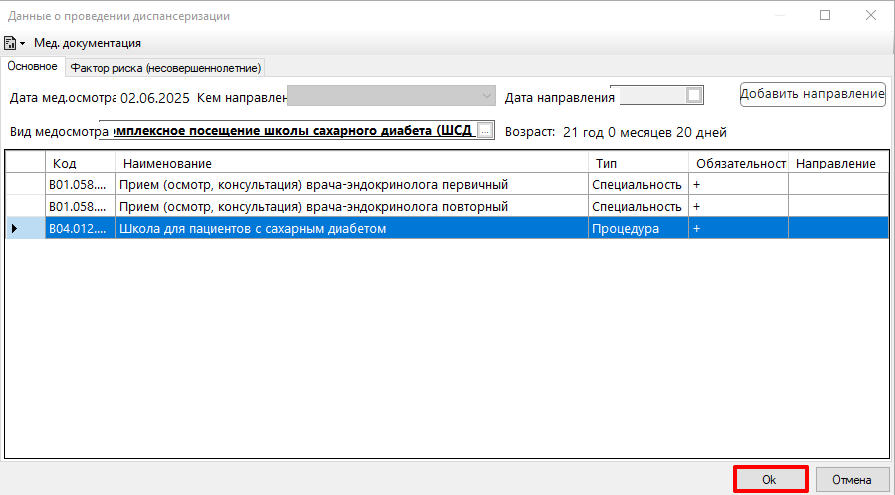Click the ellipsis button beside Вид медосмотра
This screenshot has width=895, height=495.
pos(485,131)
